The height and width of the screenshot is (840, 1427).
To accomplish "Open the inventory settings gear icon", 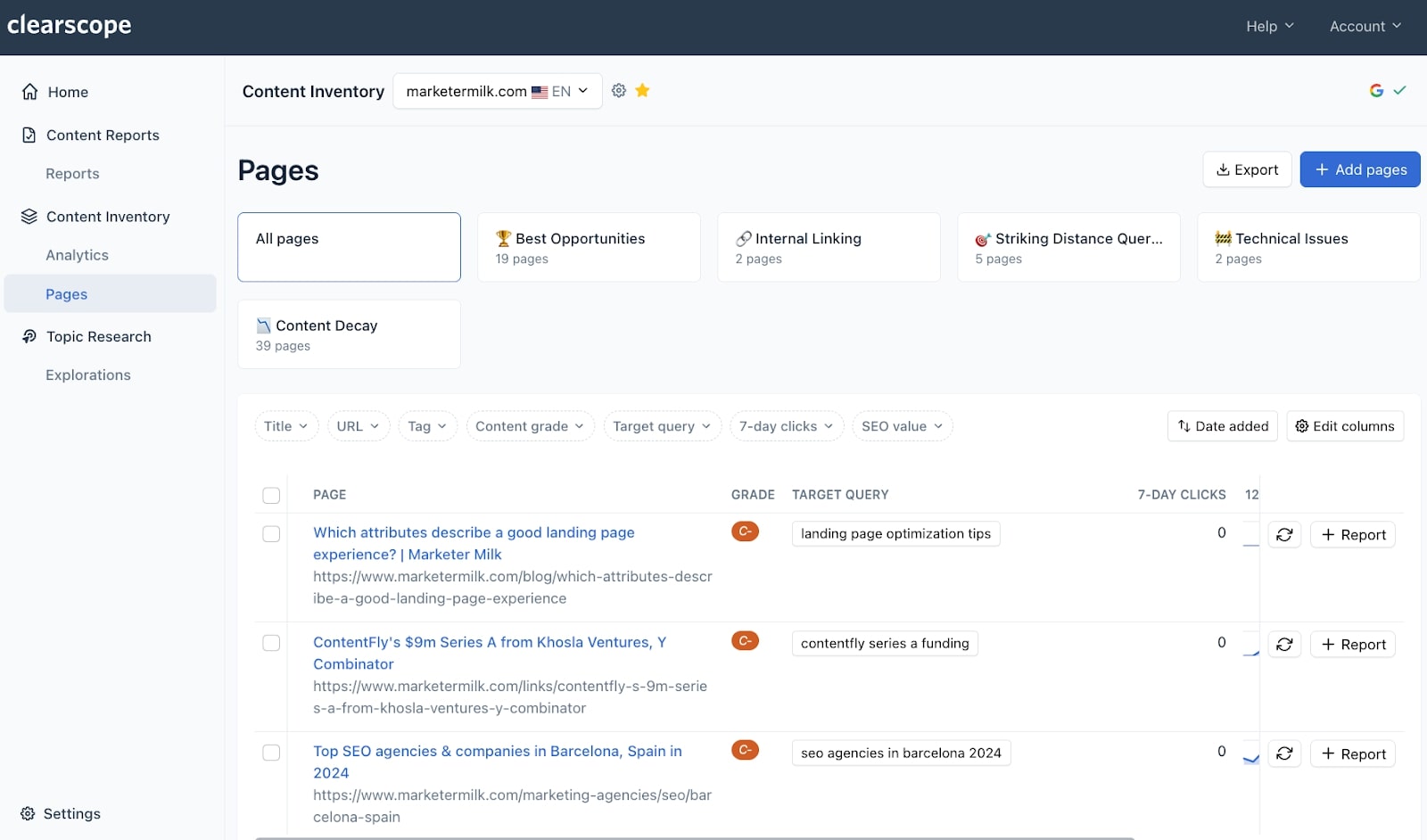I will tap(619, 90).
